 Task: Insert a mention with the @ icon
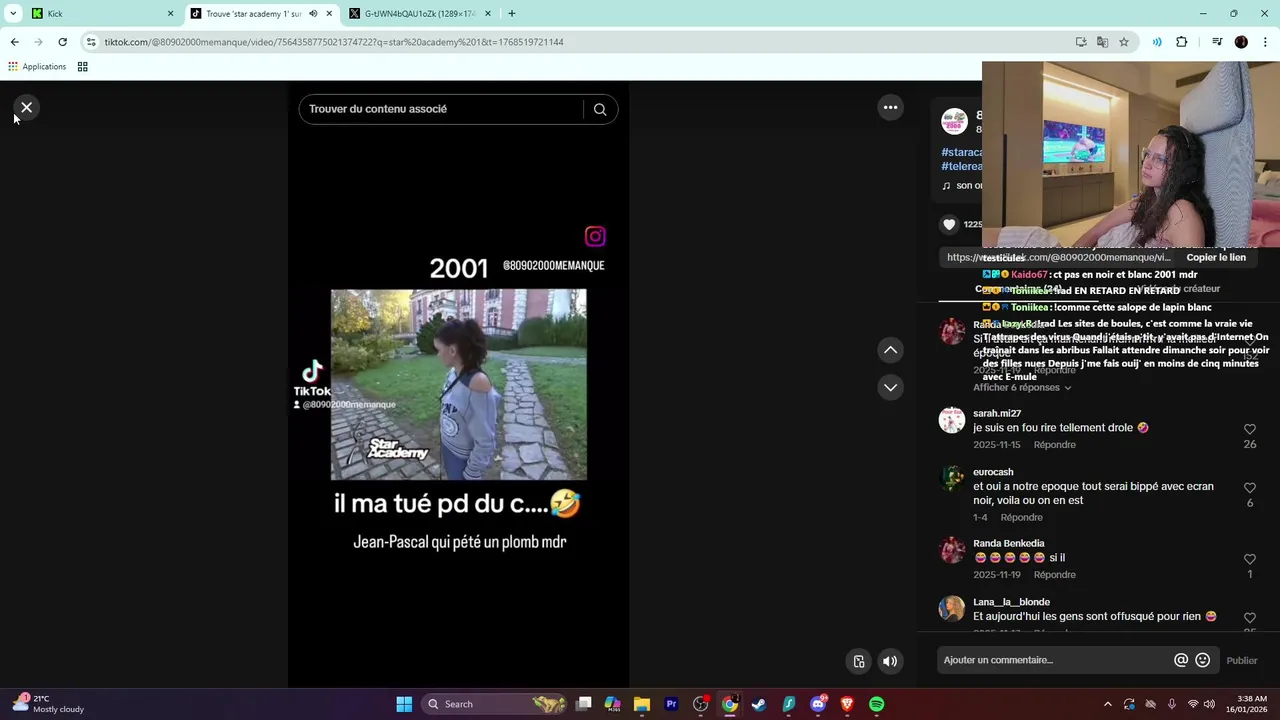click(1181, 660)
